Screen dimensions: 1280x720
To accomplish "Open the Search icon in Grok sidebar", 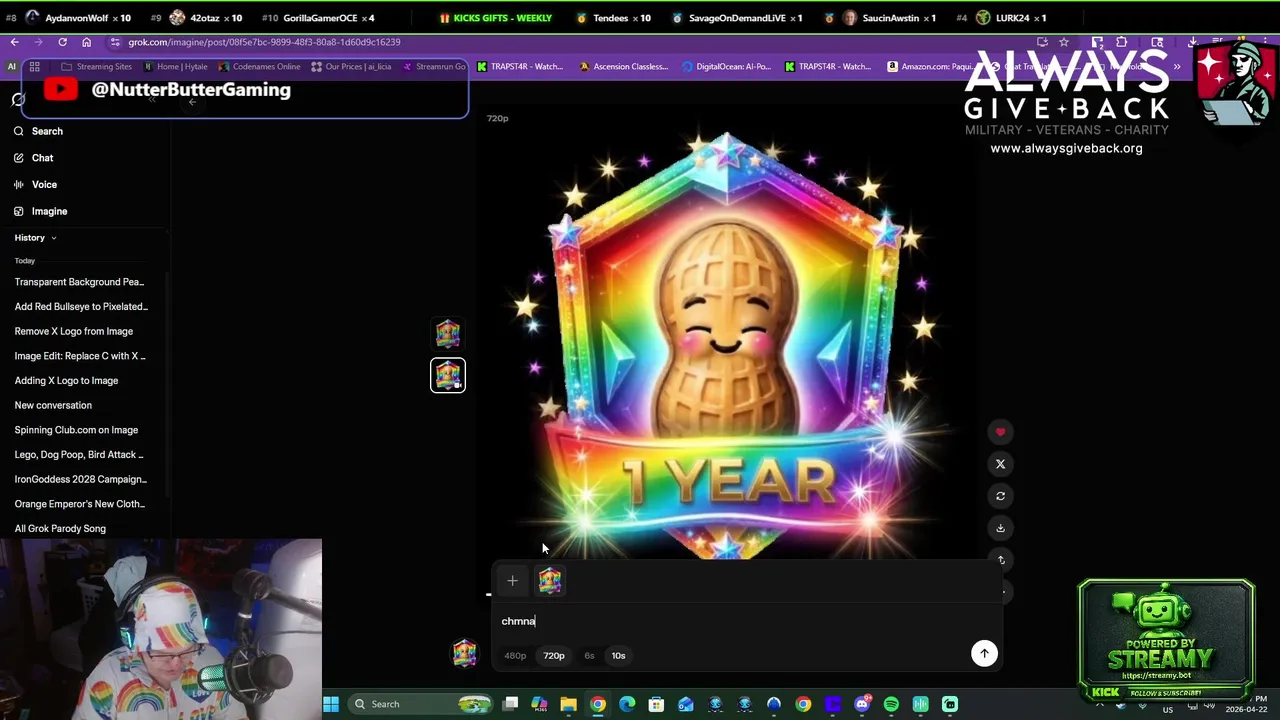I will 19,131.
